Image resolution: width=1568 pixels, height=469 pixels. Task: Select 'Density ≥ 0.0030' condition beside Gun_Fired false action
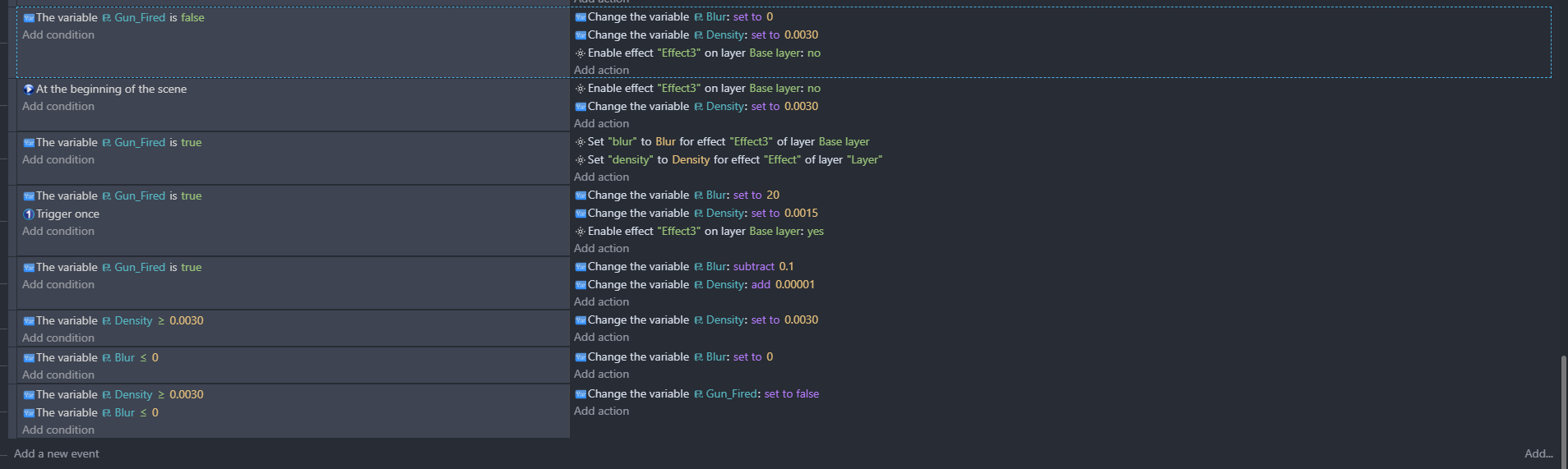click(x=113, y=395)
